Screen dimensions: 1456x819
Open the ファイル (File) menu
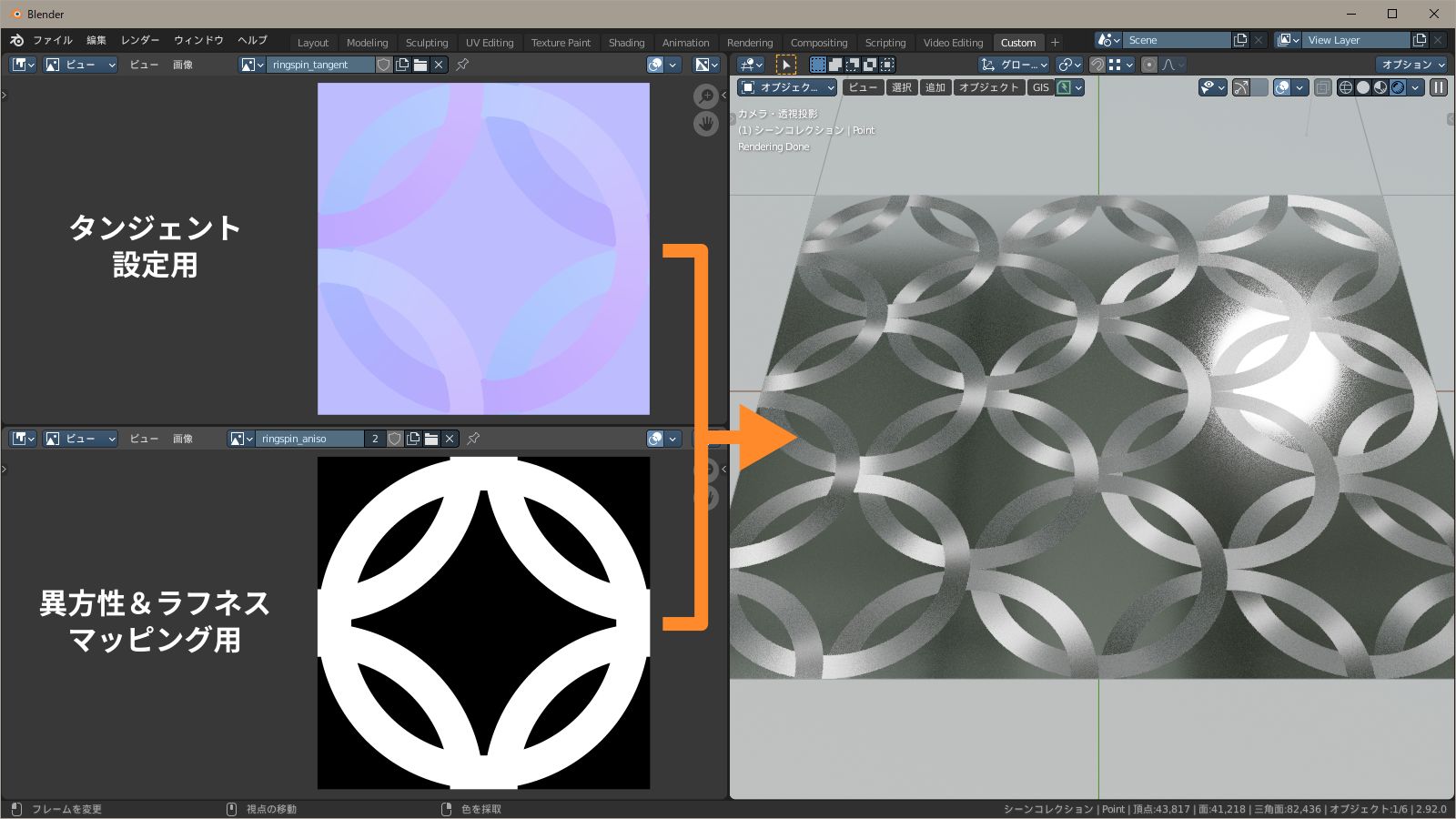coord(53,40)
